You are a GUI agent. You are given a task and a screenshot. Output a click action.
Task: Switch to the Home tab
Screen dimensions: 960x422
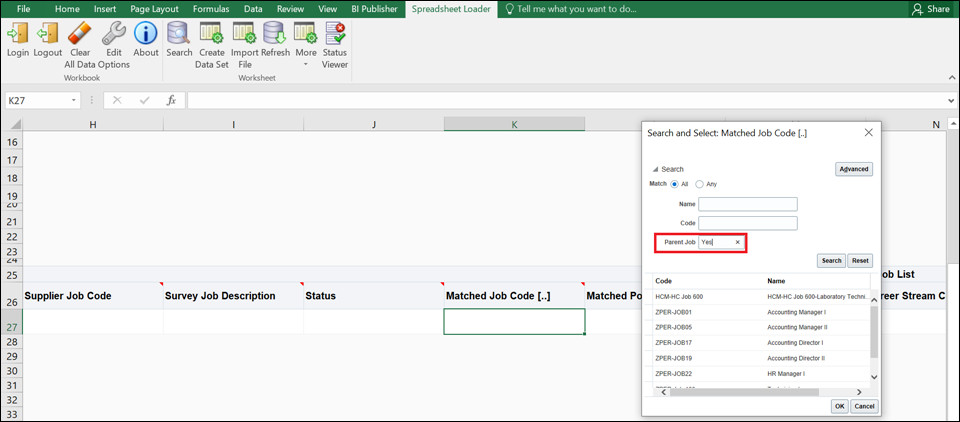(x=67, y=9)
